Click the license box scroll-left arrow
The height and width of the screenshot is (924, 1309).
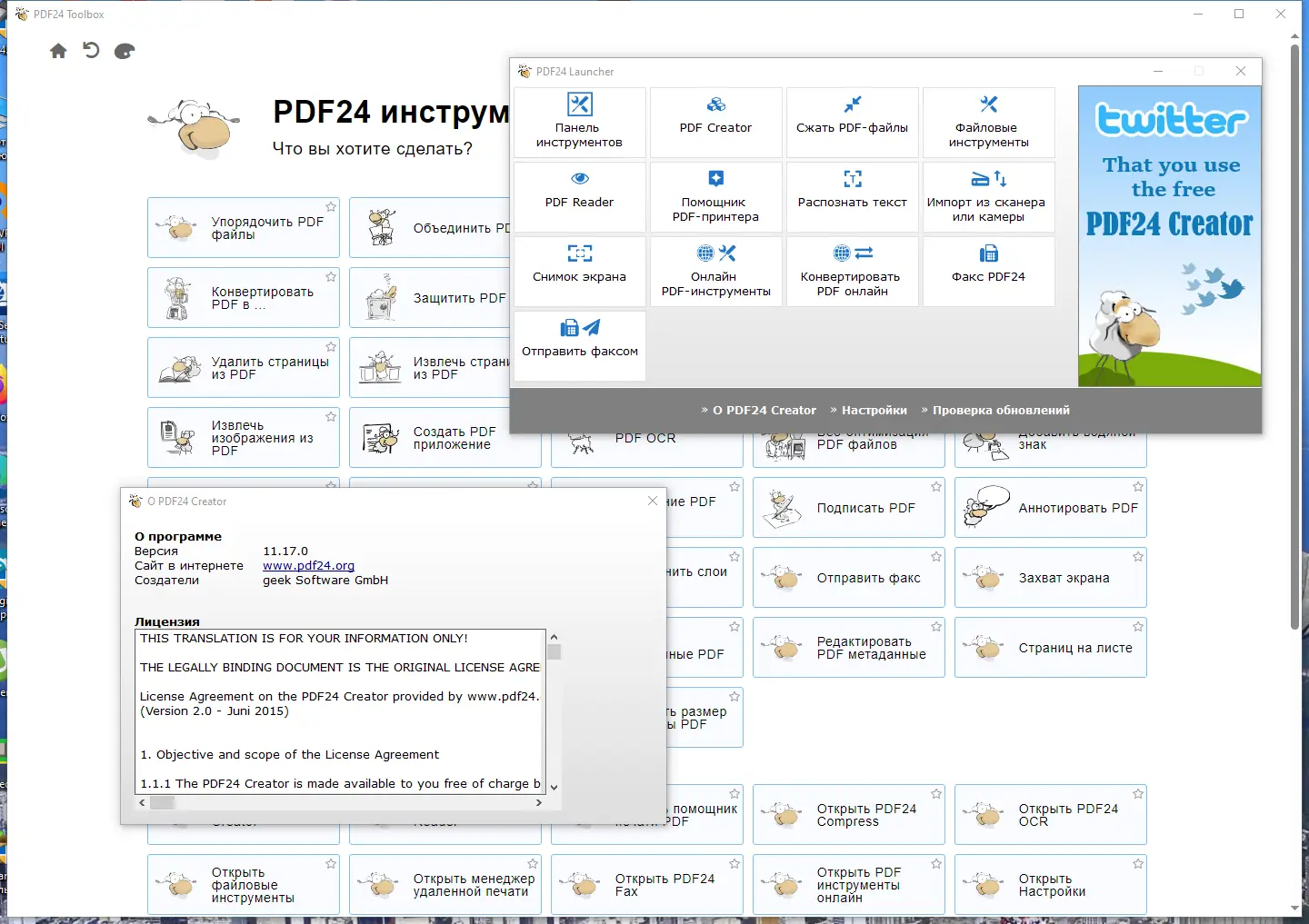point(142,803)
